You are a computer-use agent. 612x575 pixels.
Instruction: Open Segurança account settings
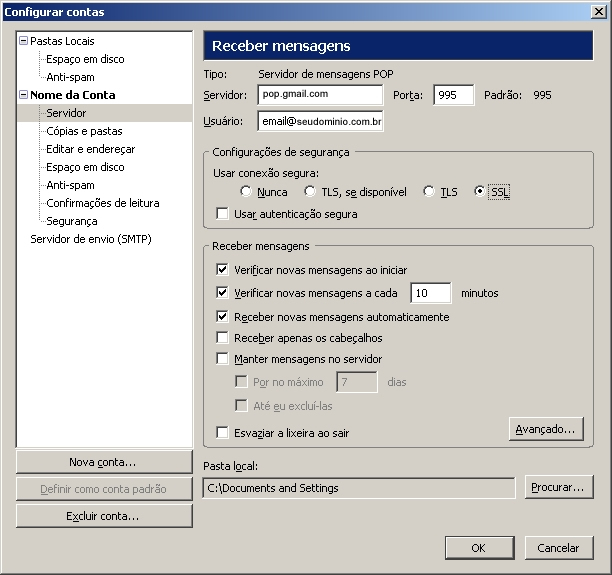tap(72, 221)
